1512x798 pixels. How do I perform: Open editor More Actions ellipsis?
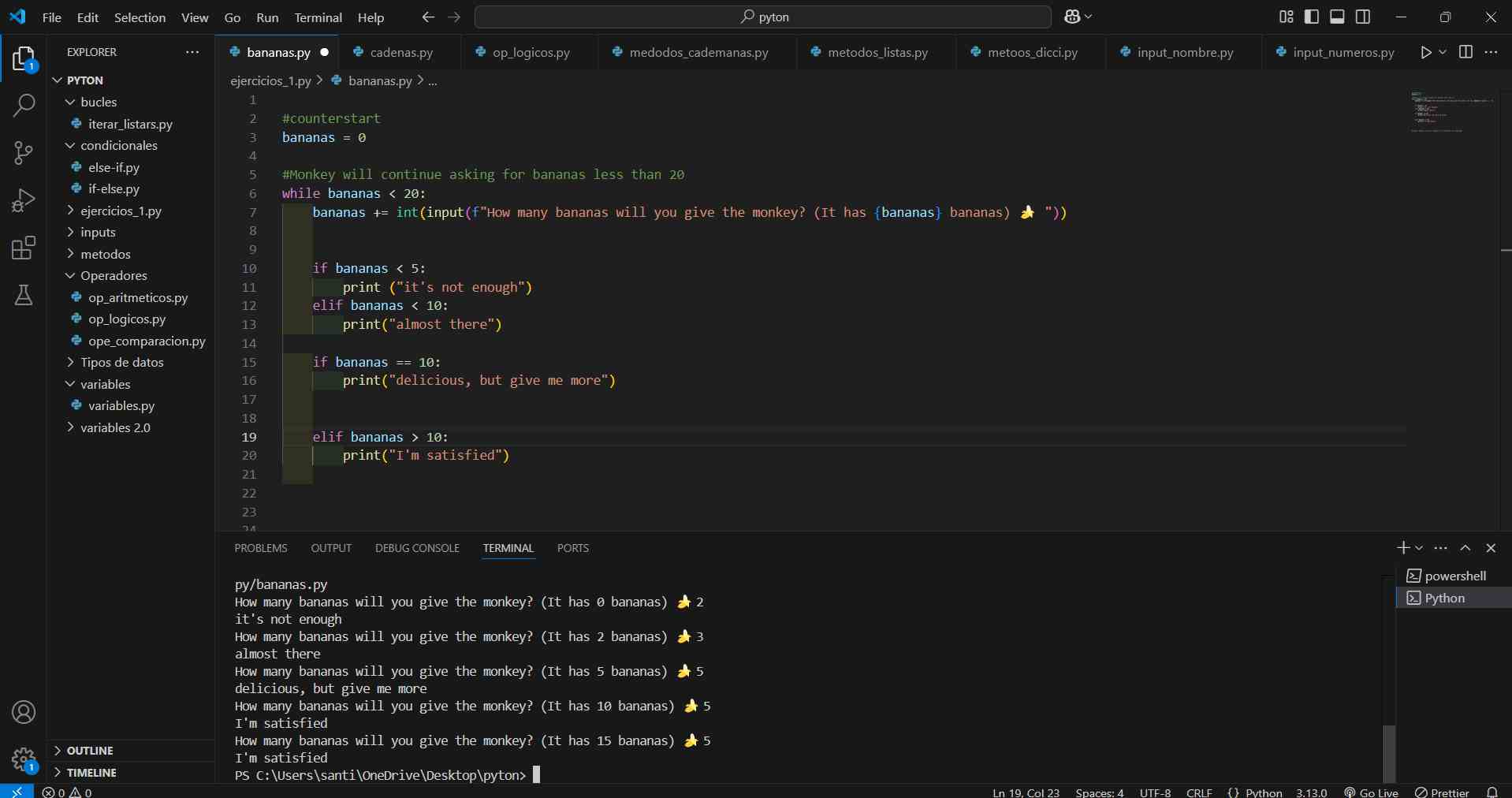coord(1491,52)
